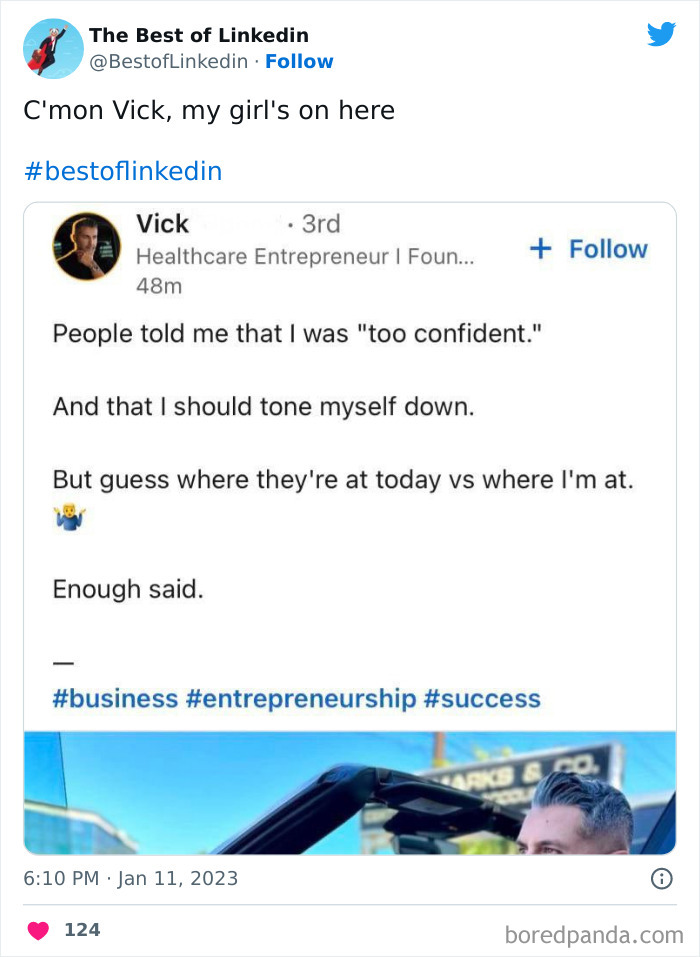Open The Best of Linkedin display name
Screen dimensions: 700x957
coord(198,36)
